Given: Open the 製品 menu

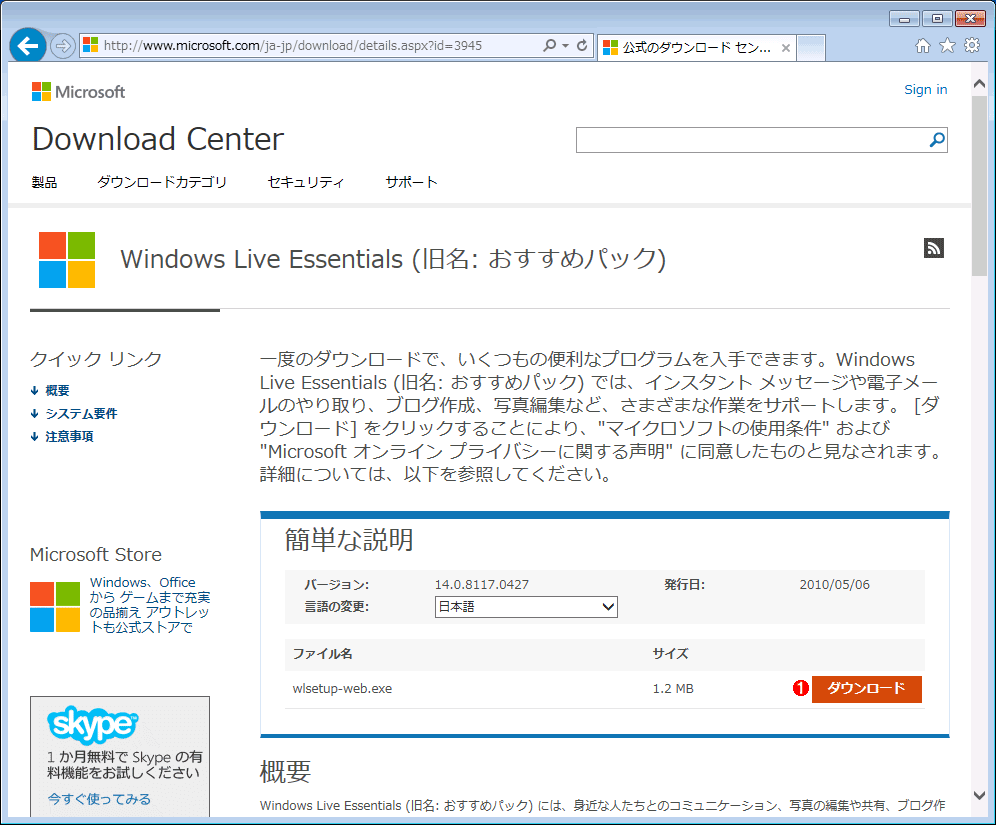Looking at the screenshot, I should (44, 182).
